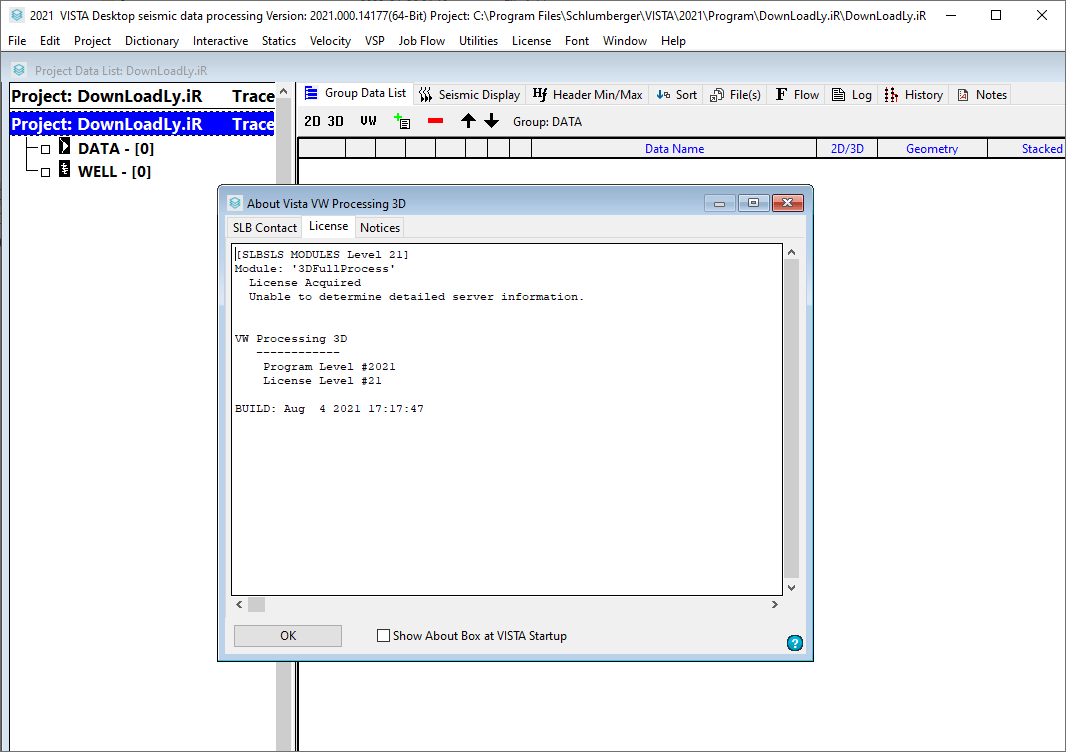Open the Flow tab

coord(797,95)
